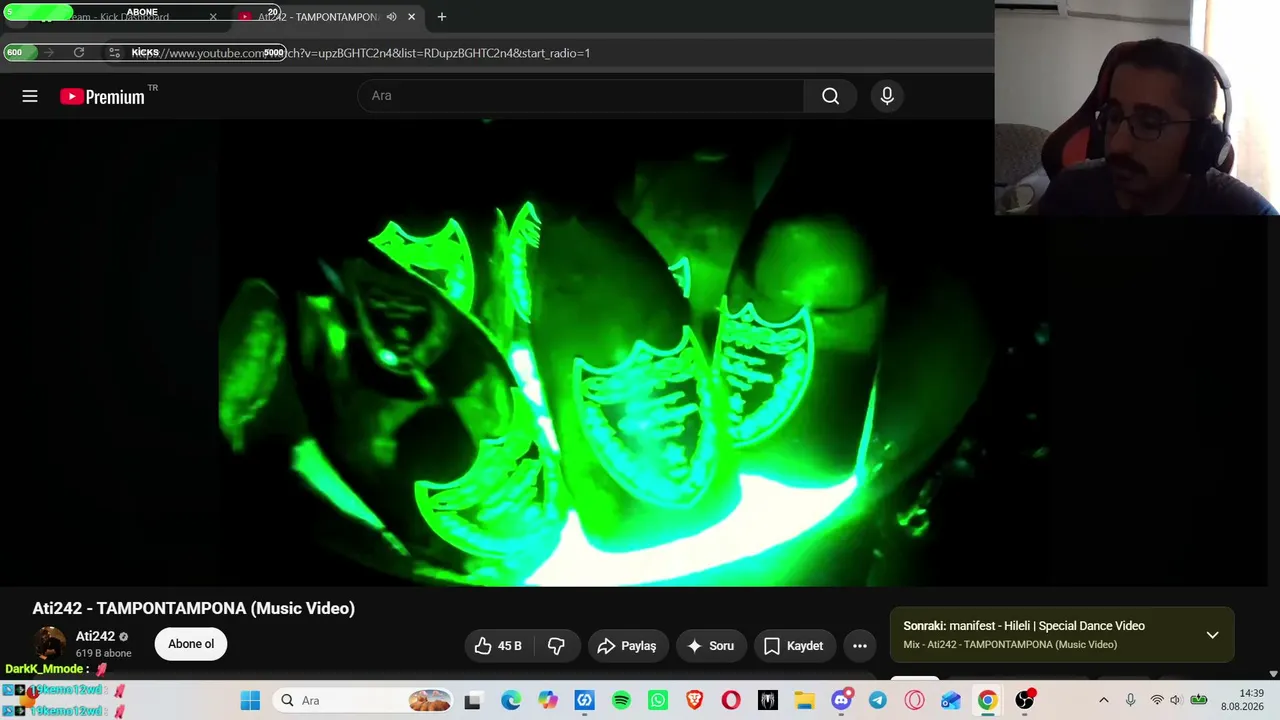
Task: Switch to the Kick Dashboard browser tab
Action: tap(120, 17)
